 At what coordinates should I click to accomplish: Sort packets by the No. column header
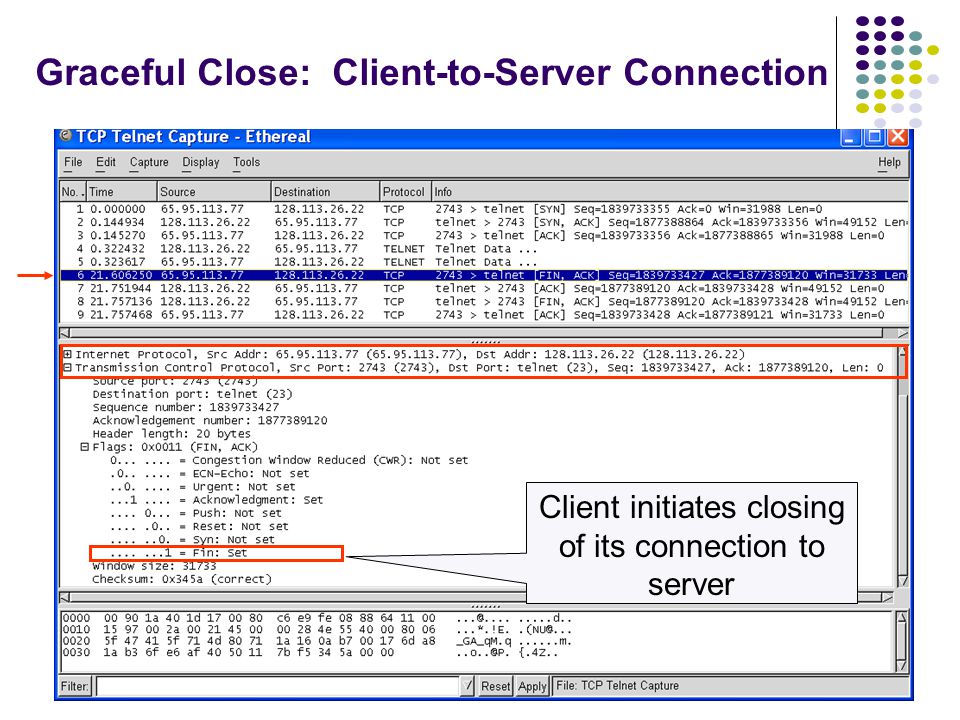72,192
